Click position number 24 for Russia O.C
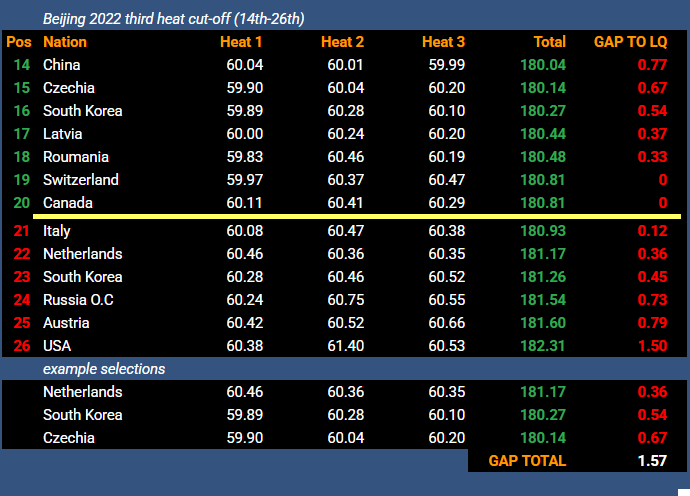The width and height of the screenshot is (690, 496). click(22, 300)
